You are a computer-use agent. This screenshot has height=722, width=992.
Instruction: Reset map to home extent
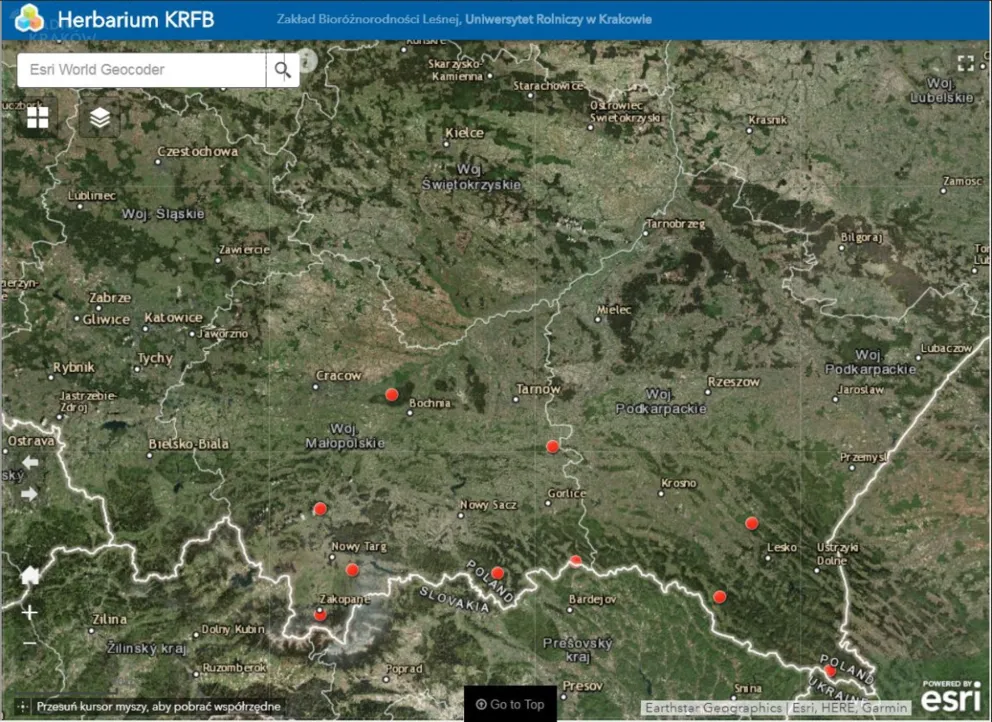pos(30,575)
